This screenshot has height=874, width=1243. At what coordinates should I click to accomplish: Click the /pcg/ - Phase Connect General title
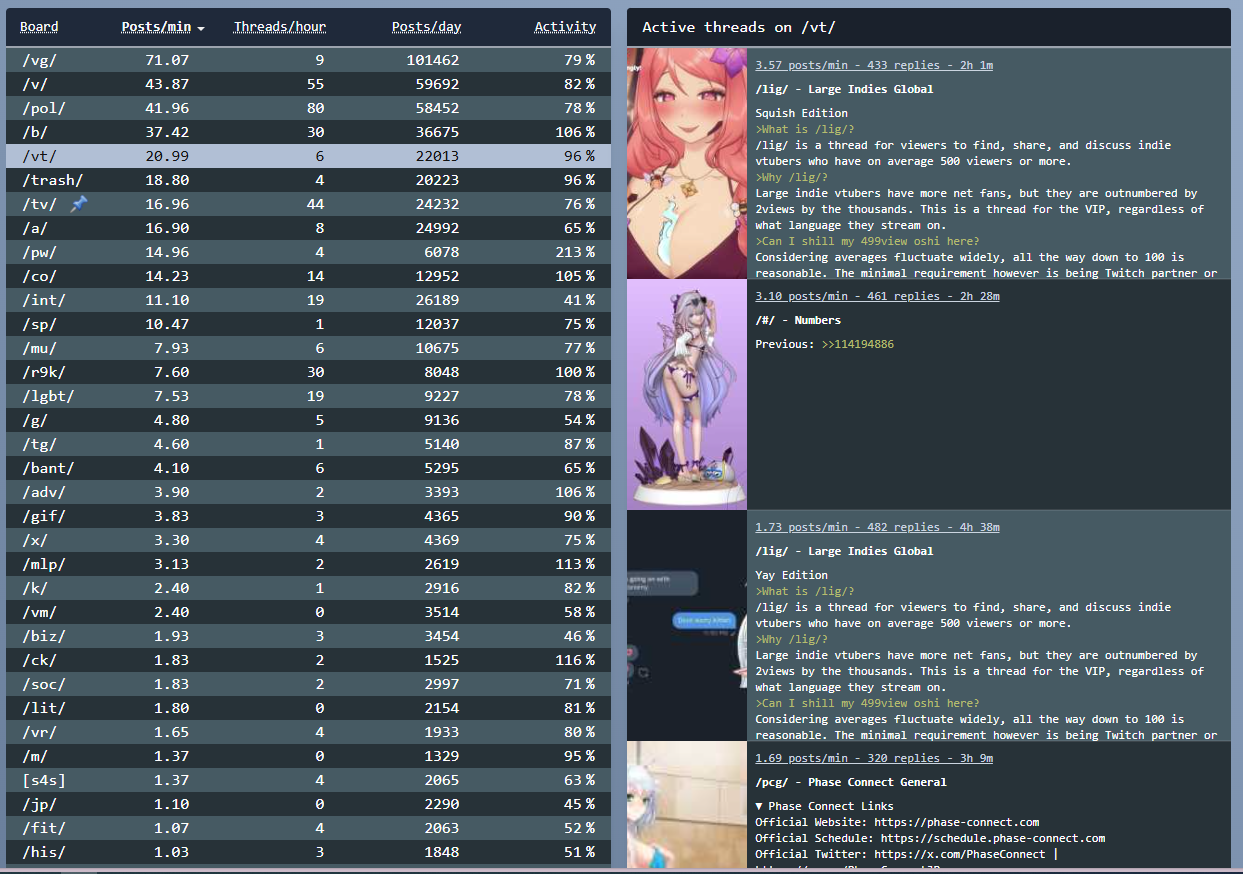click(x=851, y=782)
